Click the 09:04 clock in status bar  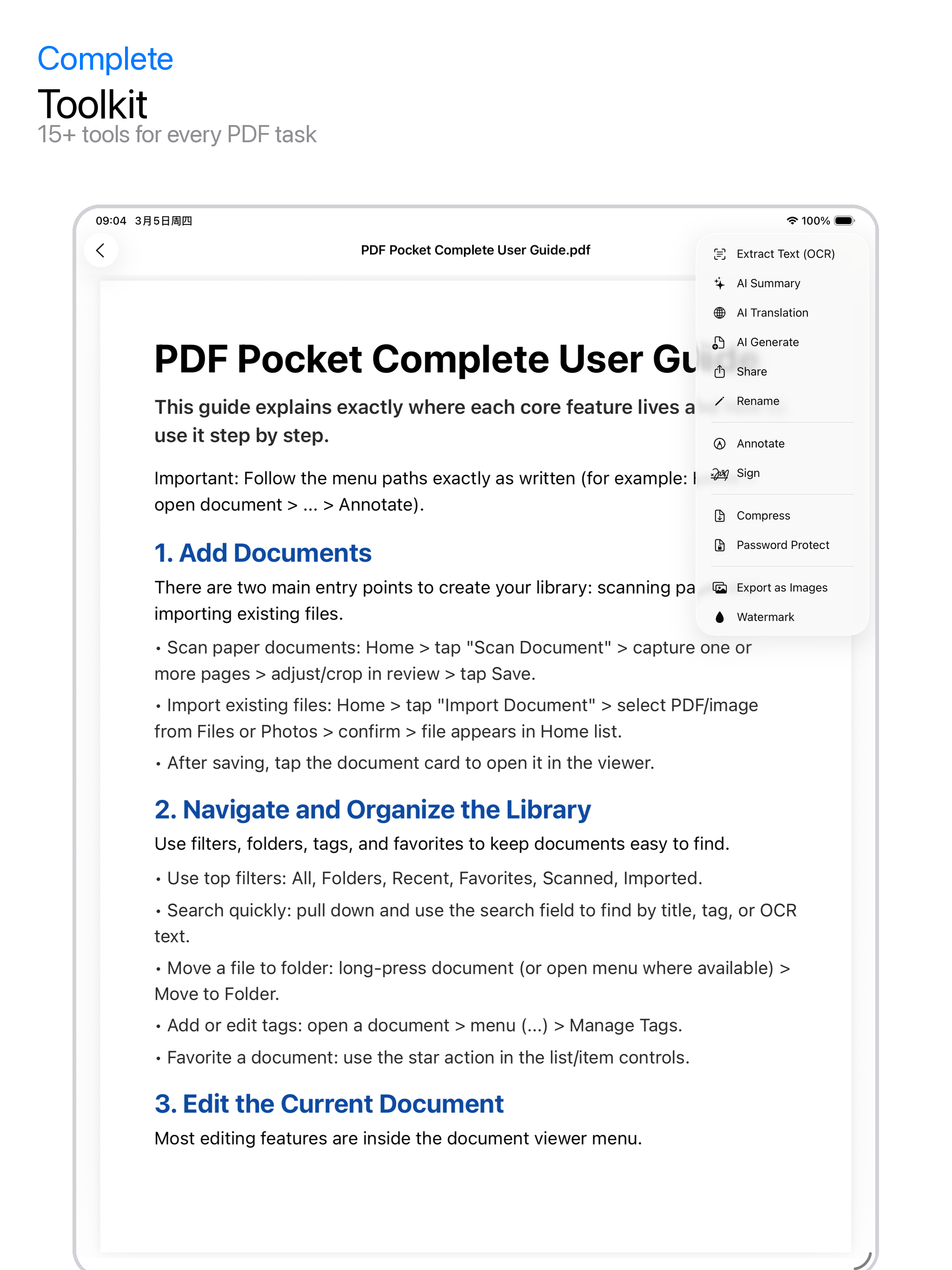[111, 221]
